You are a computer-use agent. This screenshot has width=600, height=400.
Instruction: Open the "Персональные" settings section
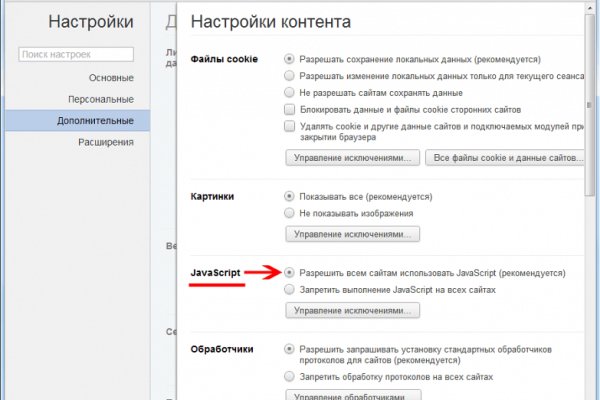click(x=101, y=99)
